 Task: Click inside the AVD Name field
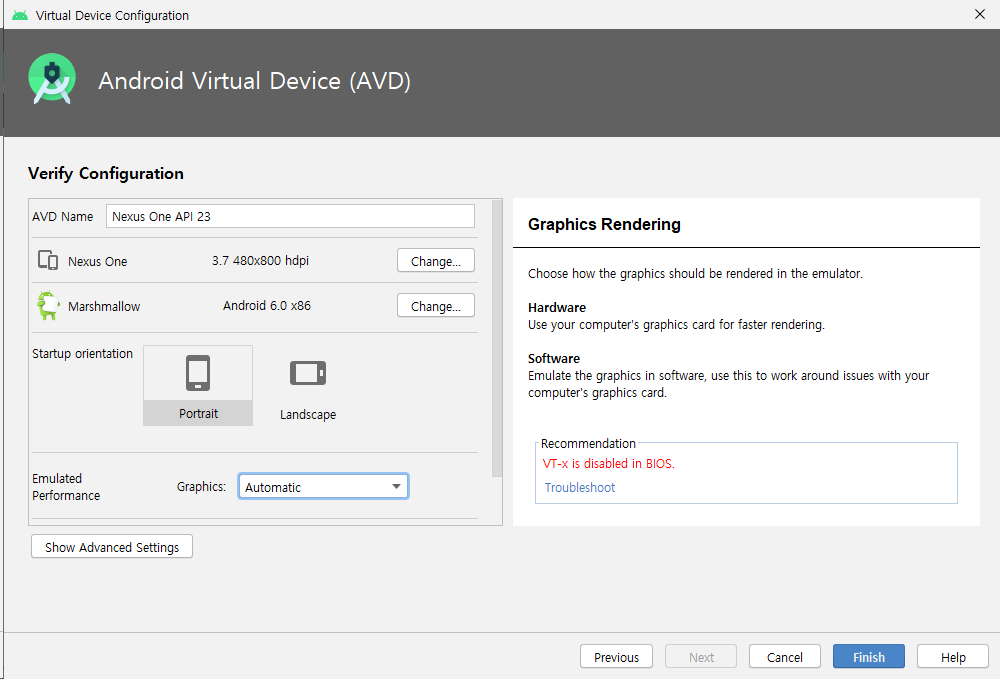290,216
